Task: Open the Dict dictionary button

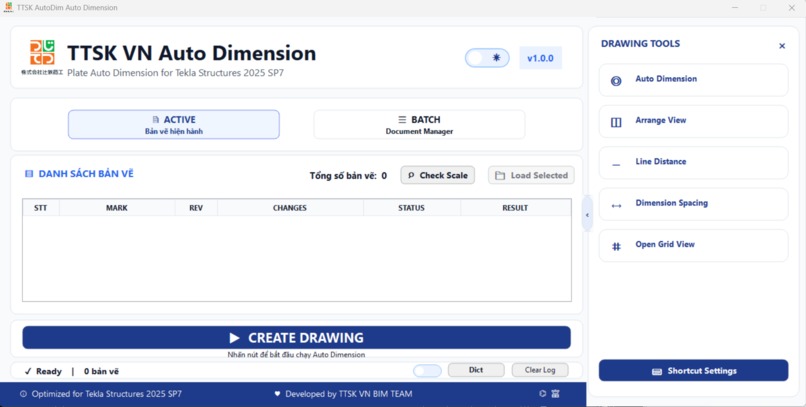Action: pos(476,370)
